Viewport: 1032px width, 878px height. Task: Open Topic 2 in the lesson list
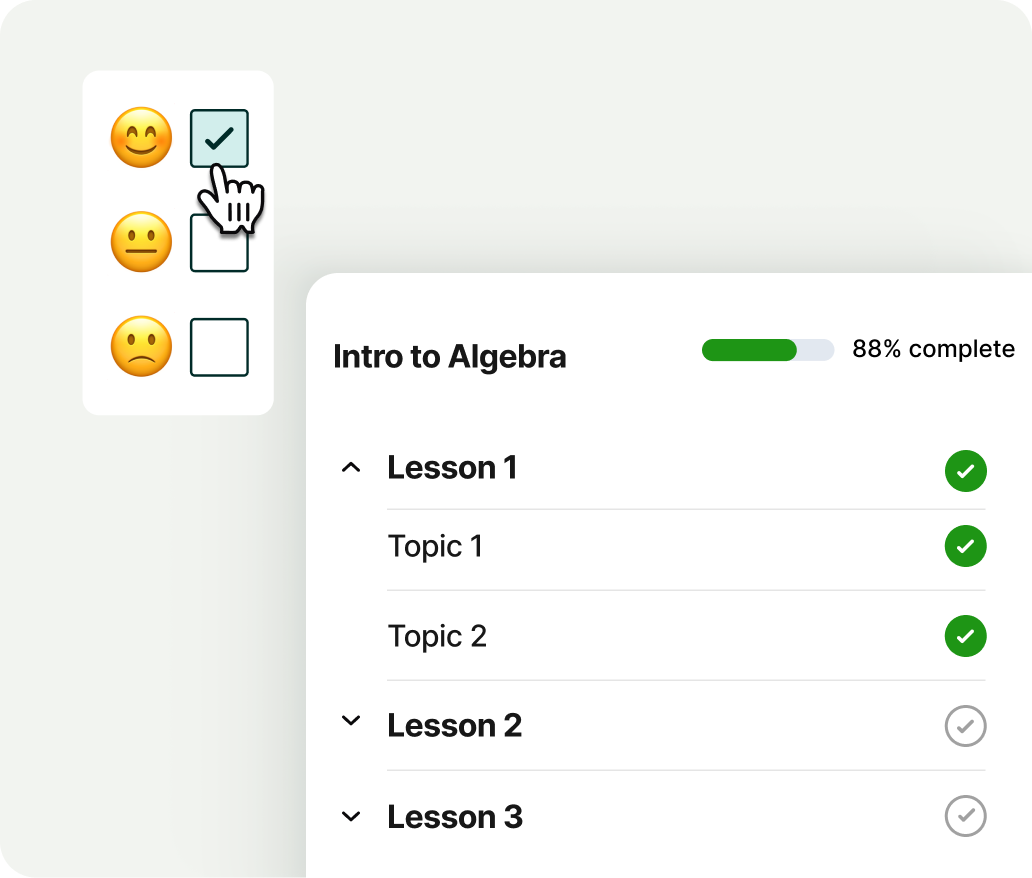click(437, 636)
